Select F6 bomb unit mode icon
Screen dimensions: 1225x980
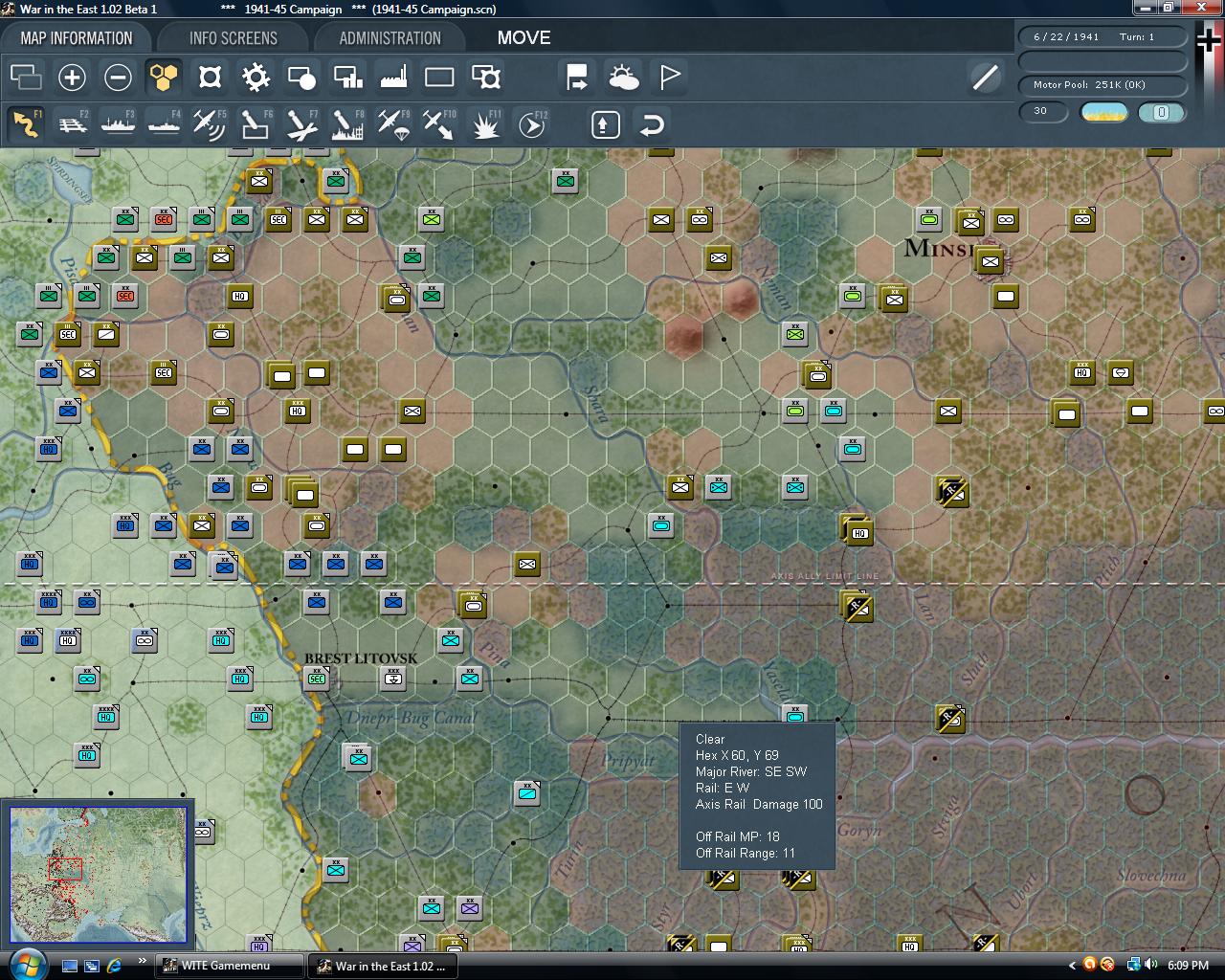(x=256, y=124)
